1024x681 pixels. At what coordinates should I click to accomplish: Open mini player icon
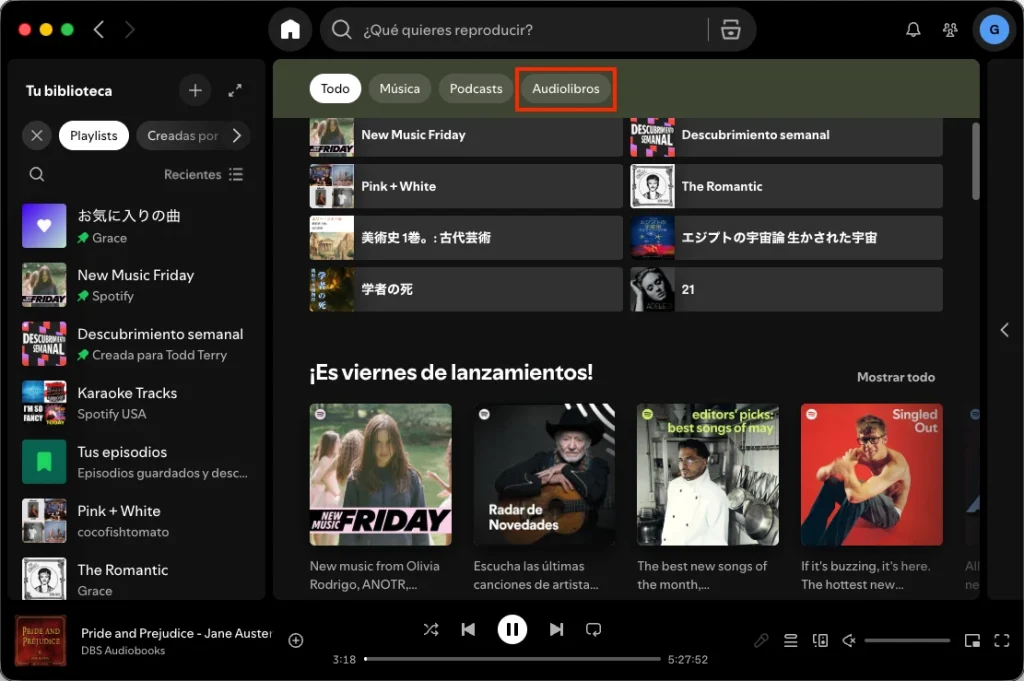[x=972, y=641]
